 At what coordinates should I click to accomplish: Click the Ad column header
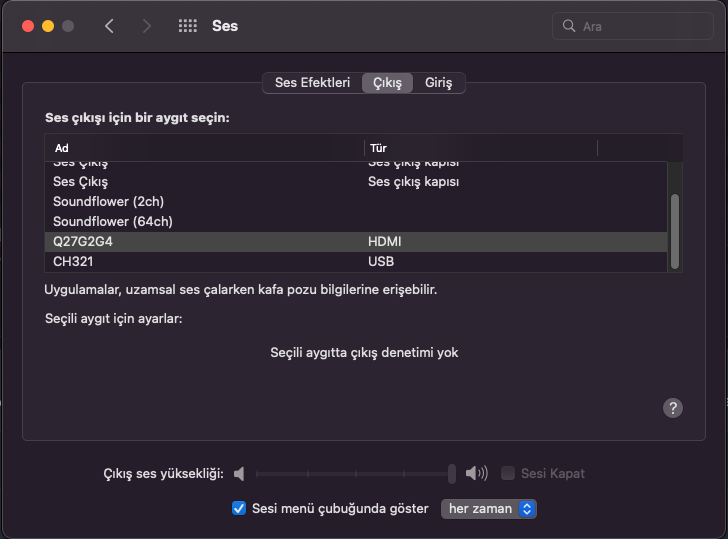tap(204, 148)
